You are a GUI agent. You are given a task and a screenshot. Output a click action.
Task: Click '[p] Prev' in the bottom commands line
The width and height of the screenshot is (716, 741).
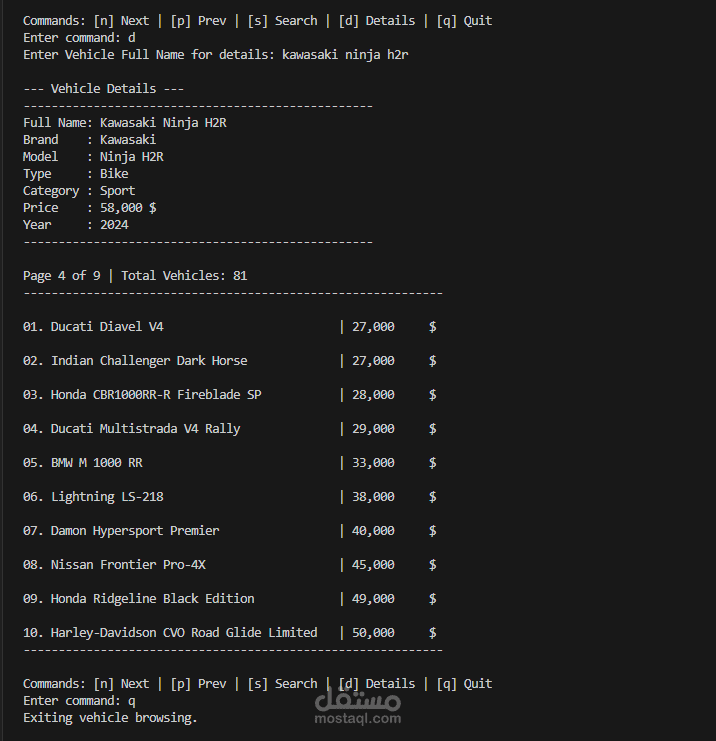click(x=198, y=684)
